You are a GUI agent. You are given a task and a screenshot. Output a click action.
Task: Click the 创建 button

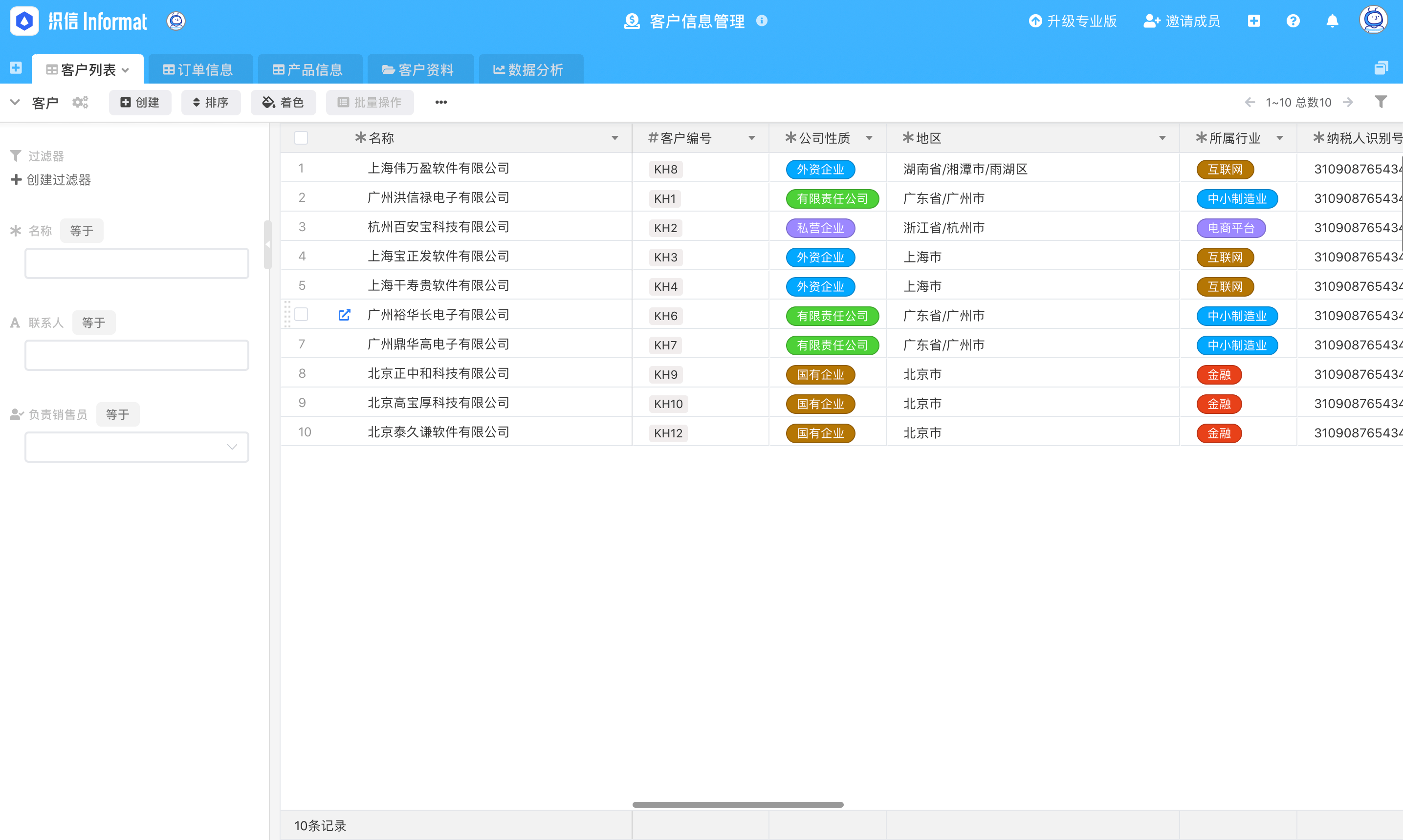click(140, 103)
